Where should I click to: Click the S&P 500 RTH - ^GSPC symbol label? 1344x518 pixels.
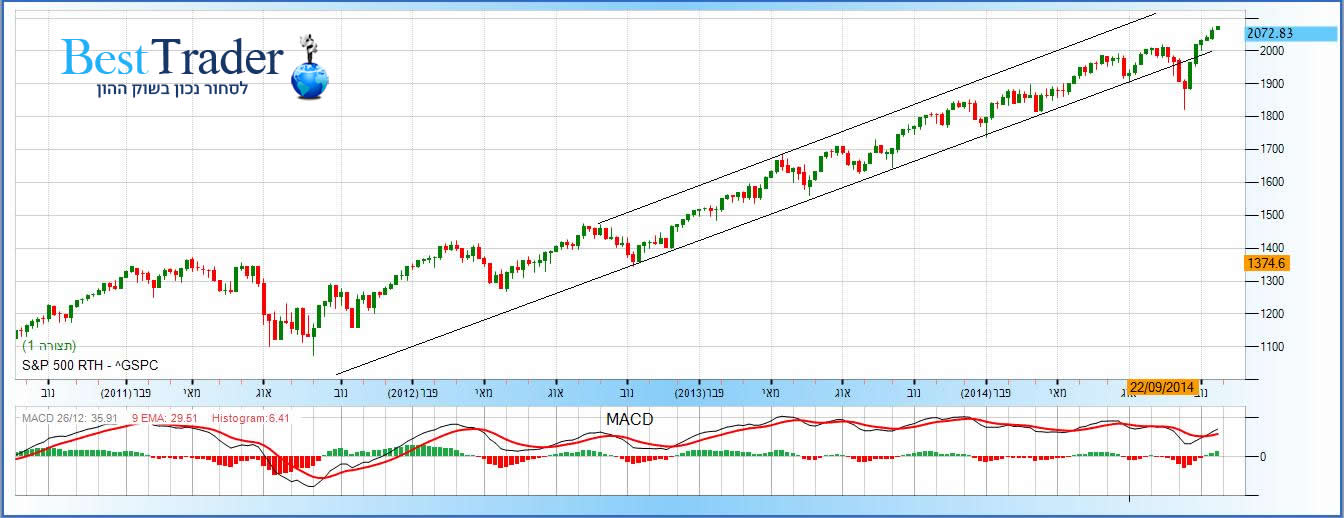[x=90, y=366]
